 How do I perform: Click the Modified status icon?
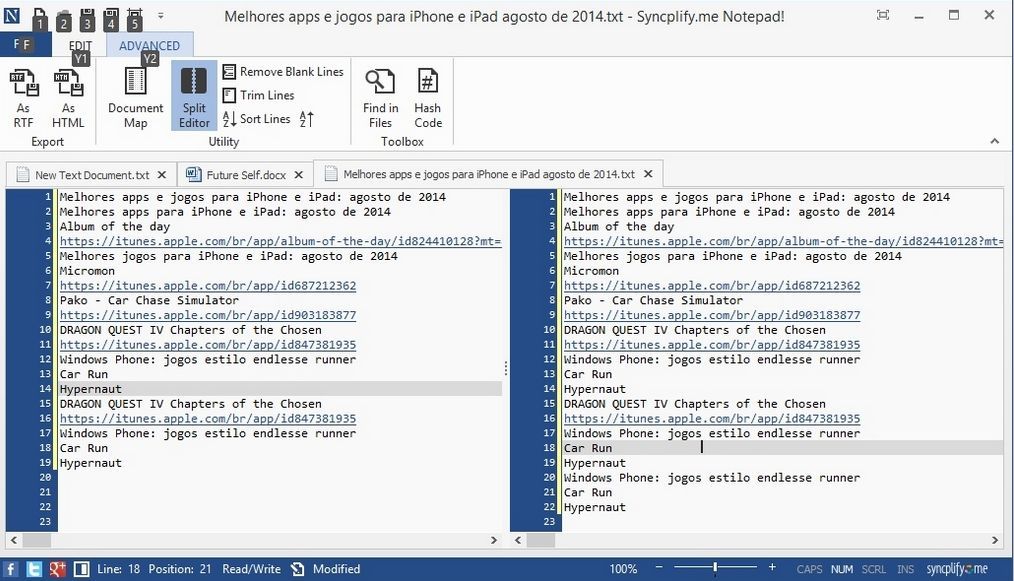point(297,569)
